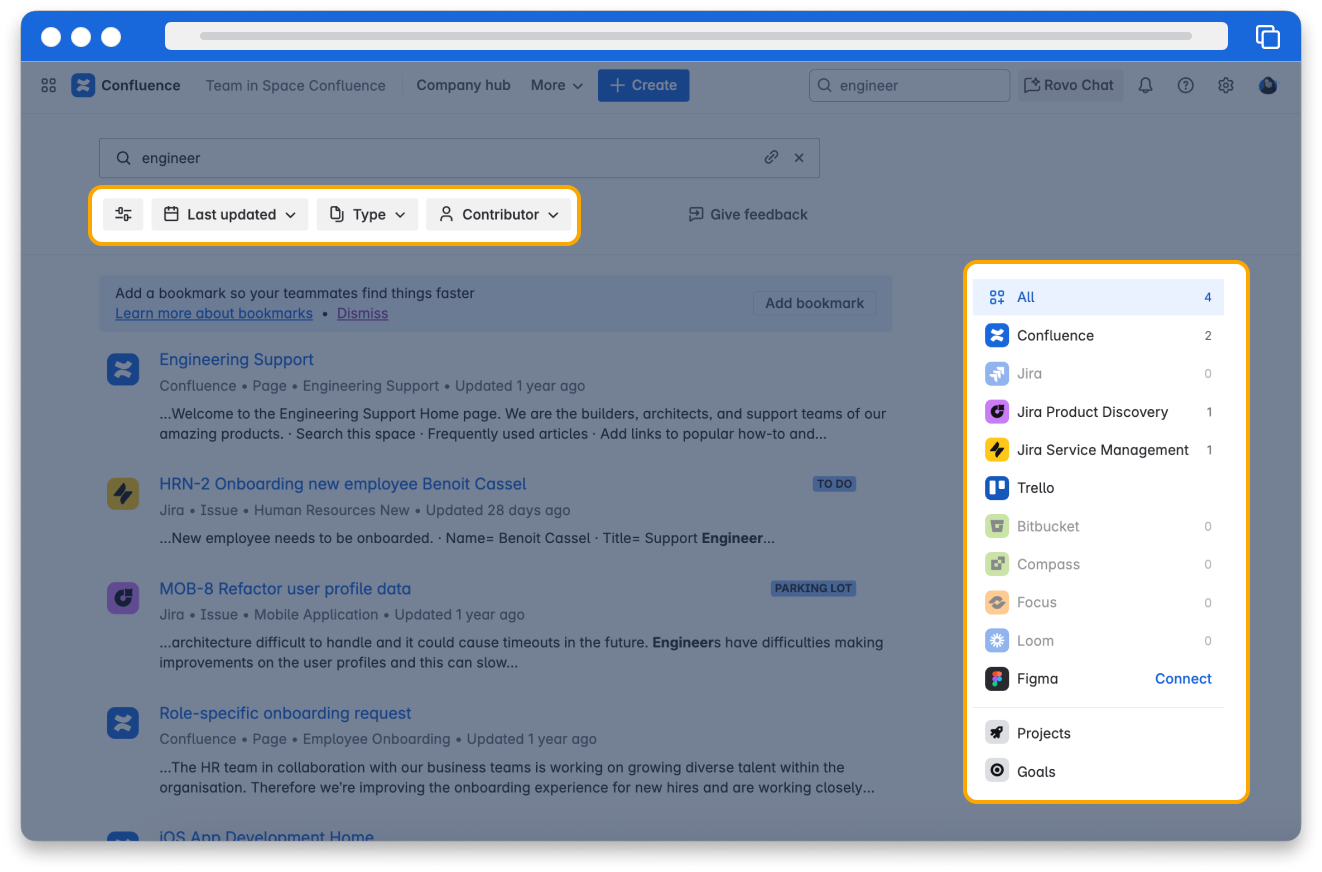Click the top navigation search box
Viewport: 1322px width, 872px height.
click(909, 85)
